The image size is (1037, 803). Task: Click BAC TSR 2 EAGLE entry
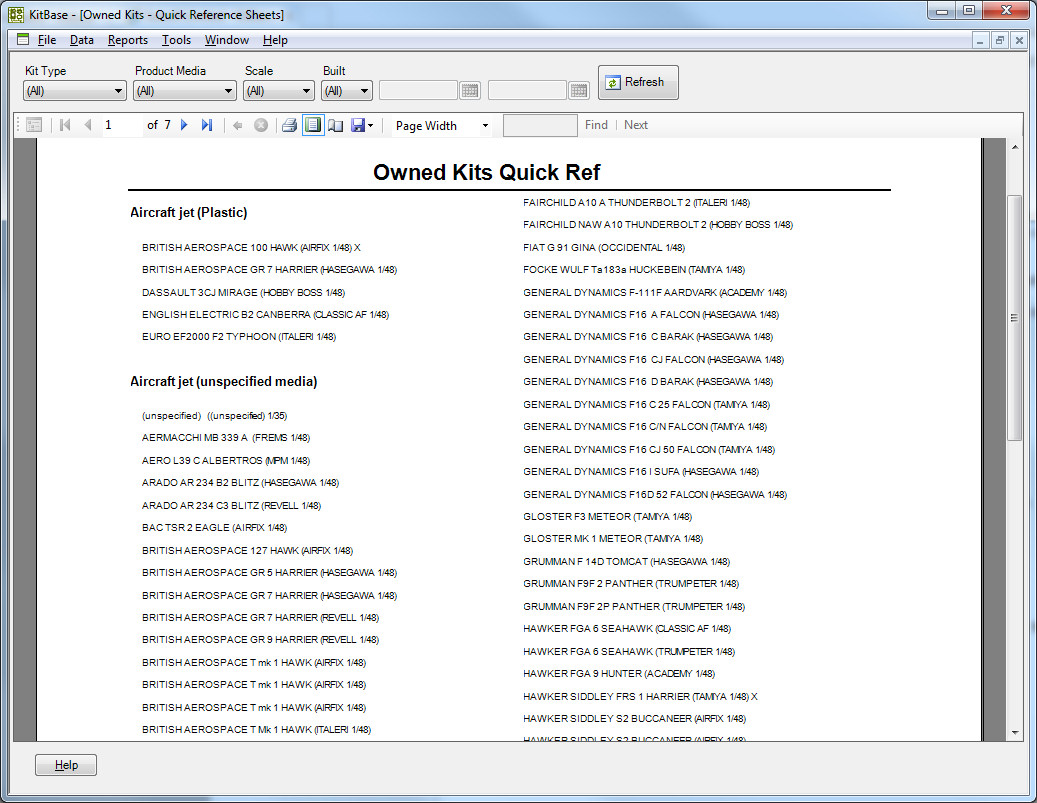coord(214,528)
